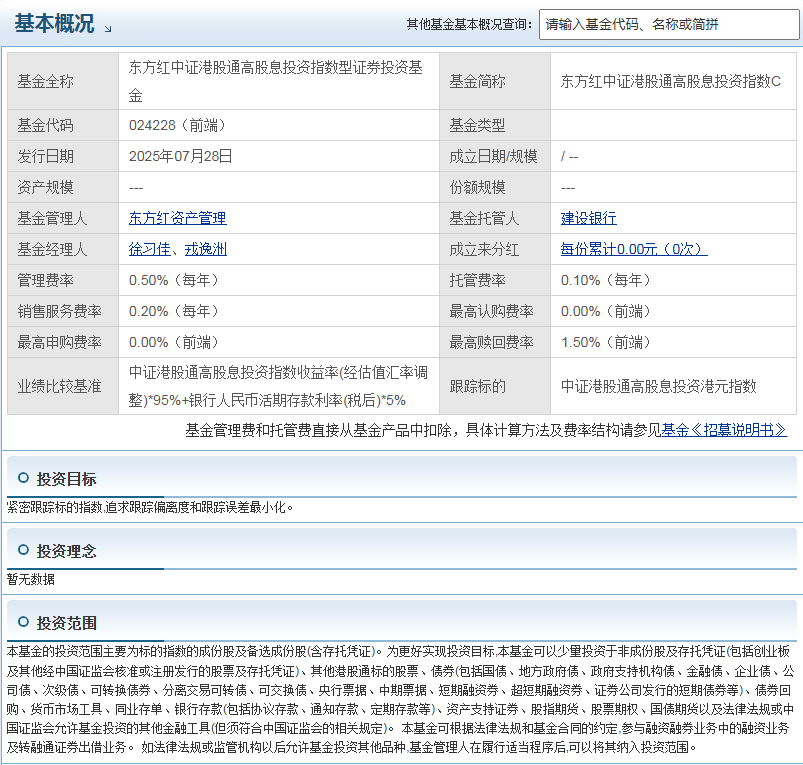Click the 投资理念 section title
This screenshot has width=803, height=765.
coord(66,551)
